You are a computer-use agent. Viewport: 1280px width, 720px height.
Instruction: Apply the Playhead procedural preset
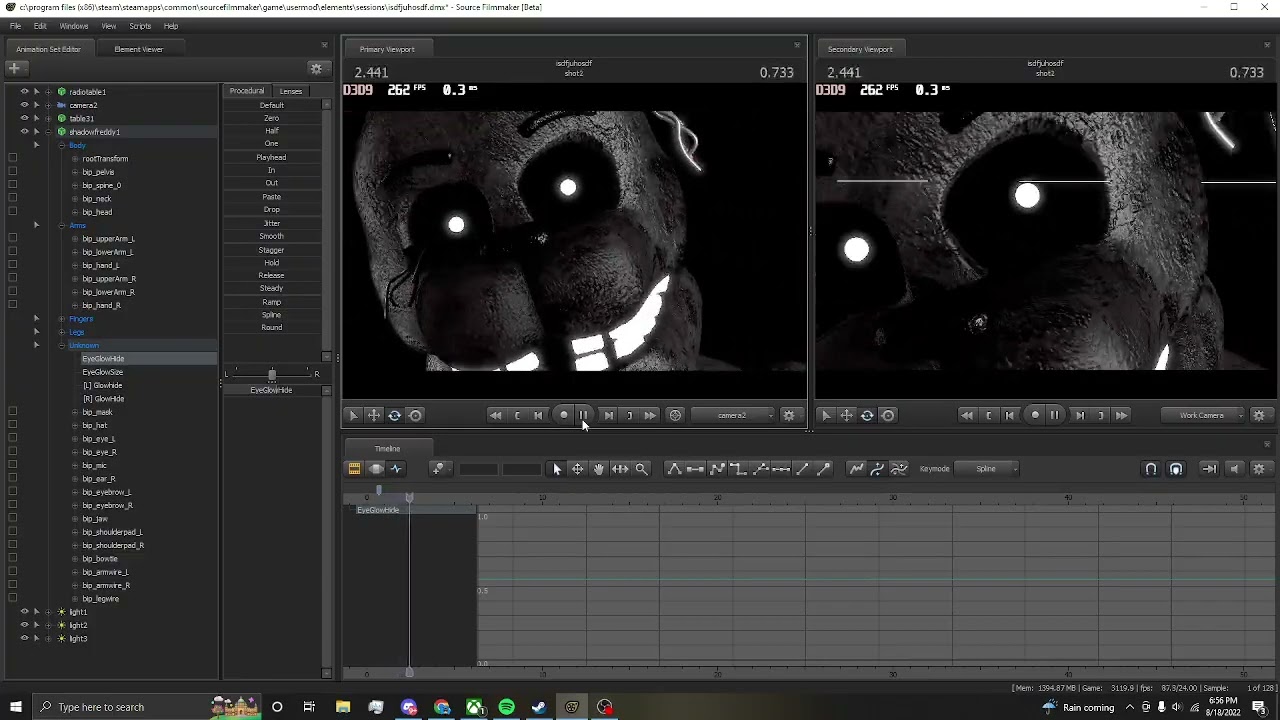point(272,157)
